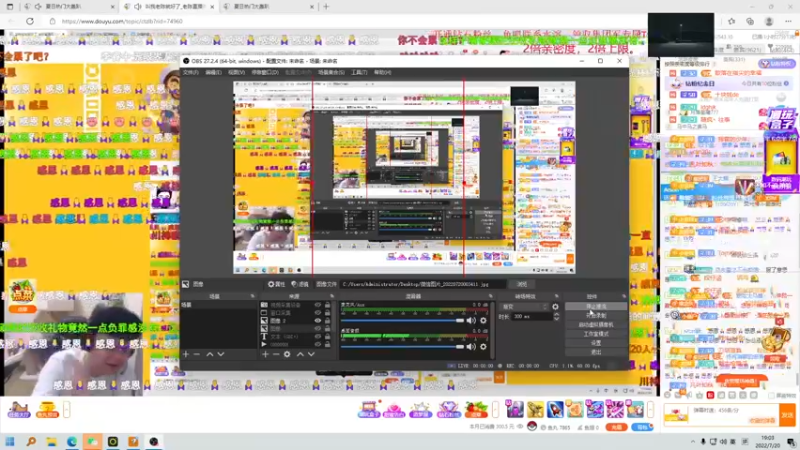Open File Explorer from the taskbar

52,441
